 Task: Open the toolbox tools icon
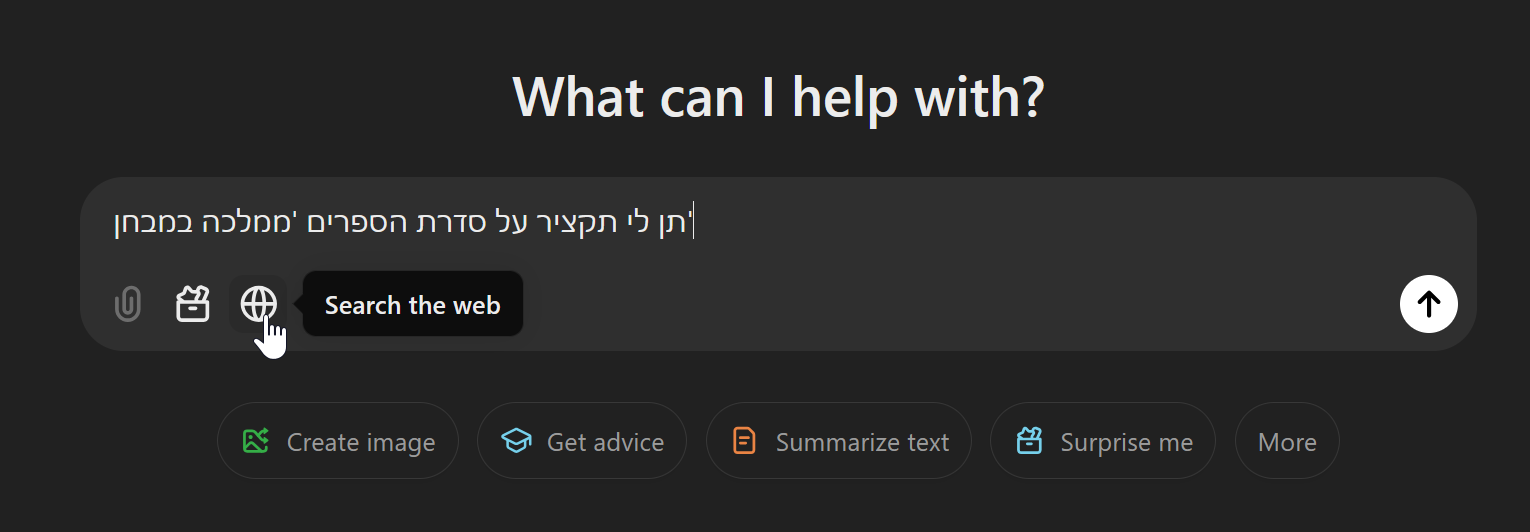coord(193,304)
